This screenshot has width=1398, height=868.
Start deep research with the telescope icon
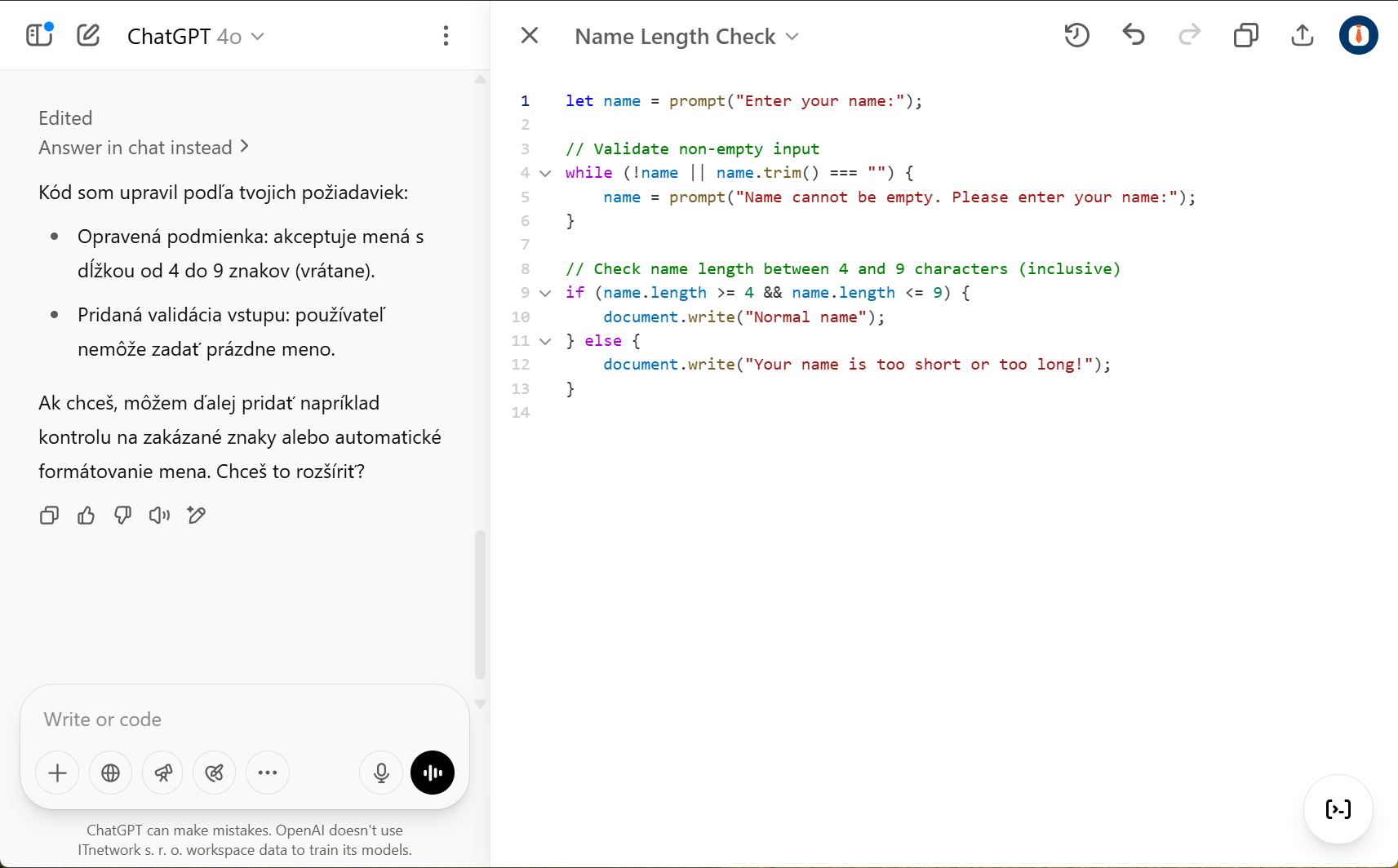tap(162, 773)
